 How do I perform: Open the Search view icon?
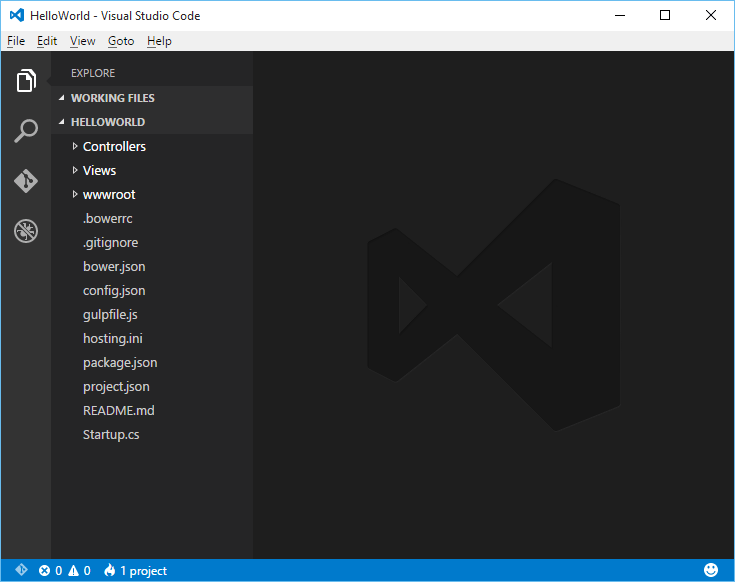(26, 131)
